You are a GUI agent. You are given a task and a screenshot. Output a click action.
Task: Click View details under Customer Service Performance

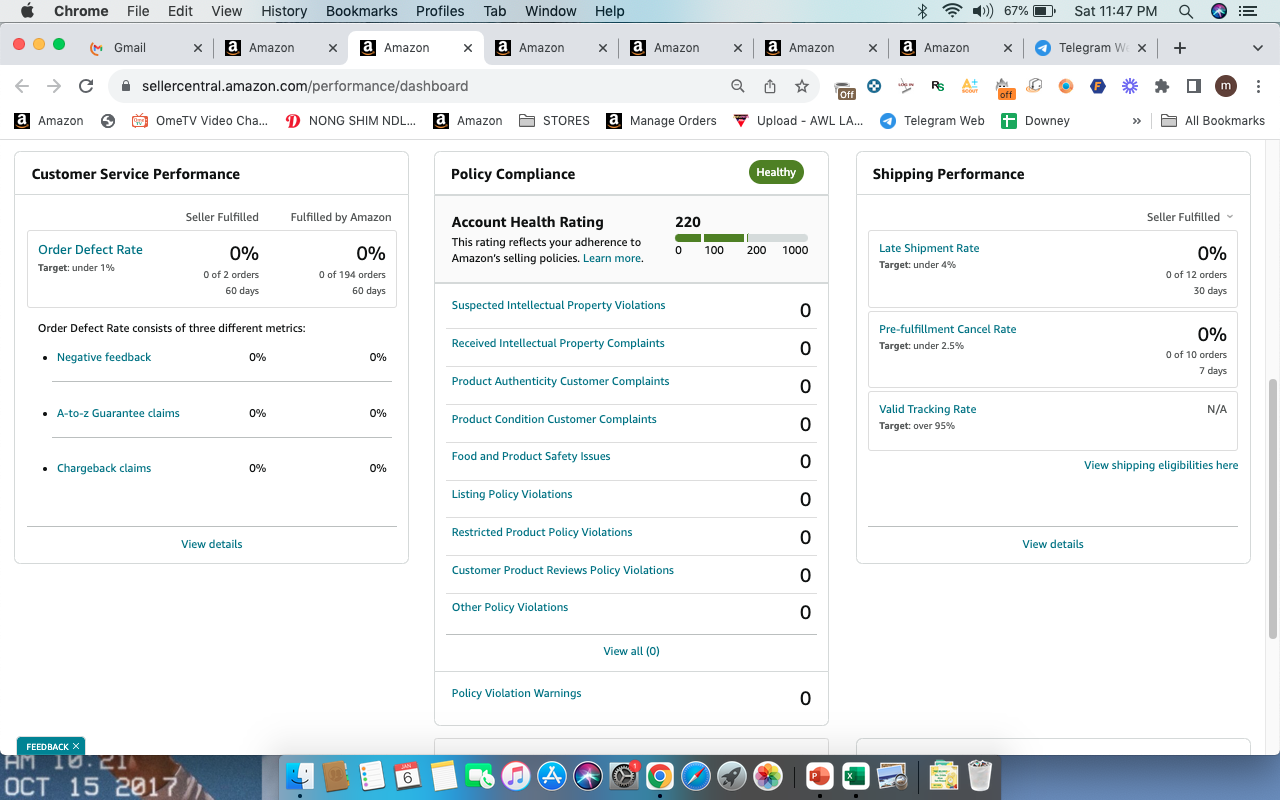[211, 544]
